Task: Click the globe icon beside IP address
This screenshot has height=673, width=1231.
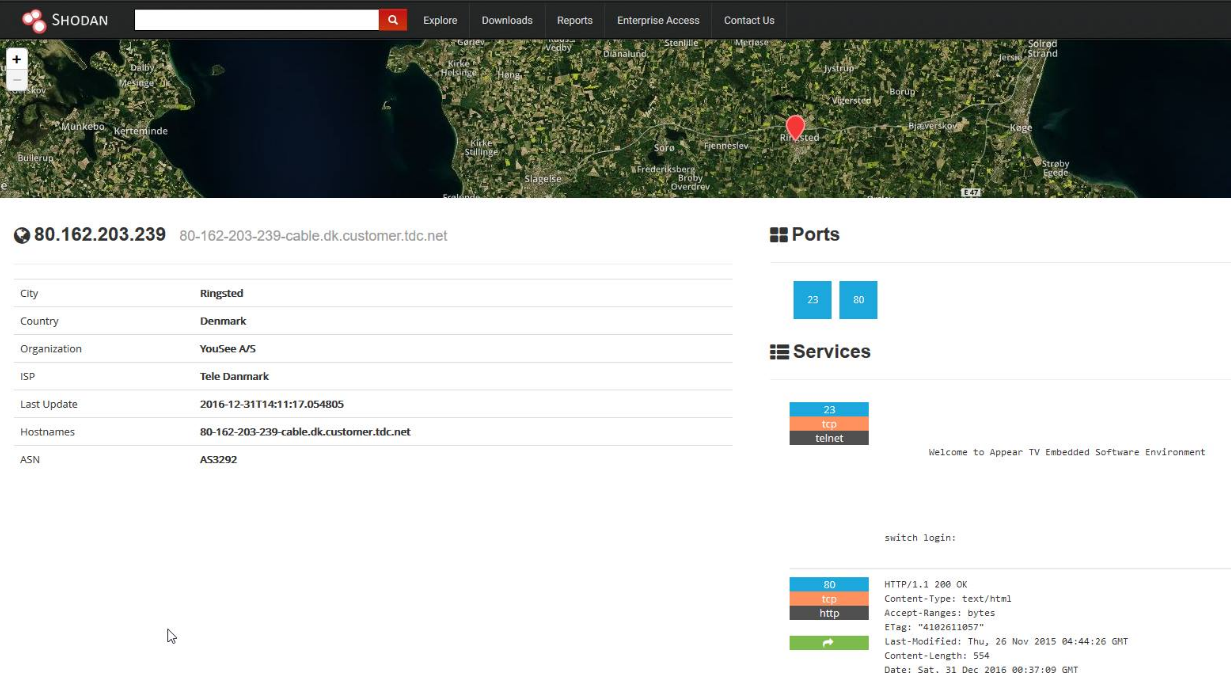Action: point(22,236)
